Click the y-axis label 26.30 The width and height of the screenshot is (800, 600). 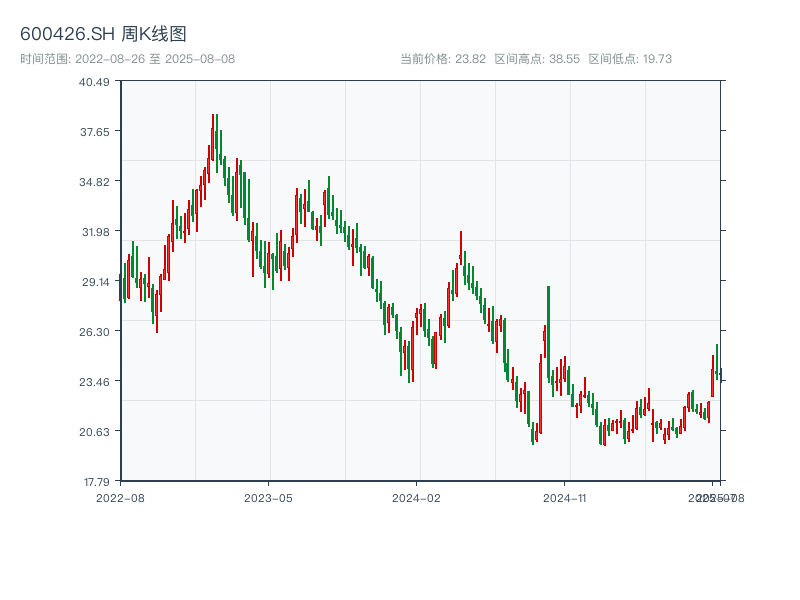click(x=94, y=332)
